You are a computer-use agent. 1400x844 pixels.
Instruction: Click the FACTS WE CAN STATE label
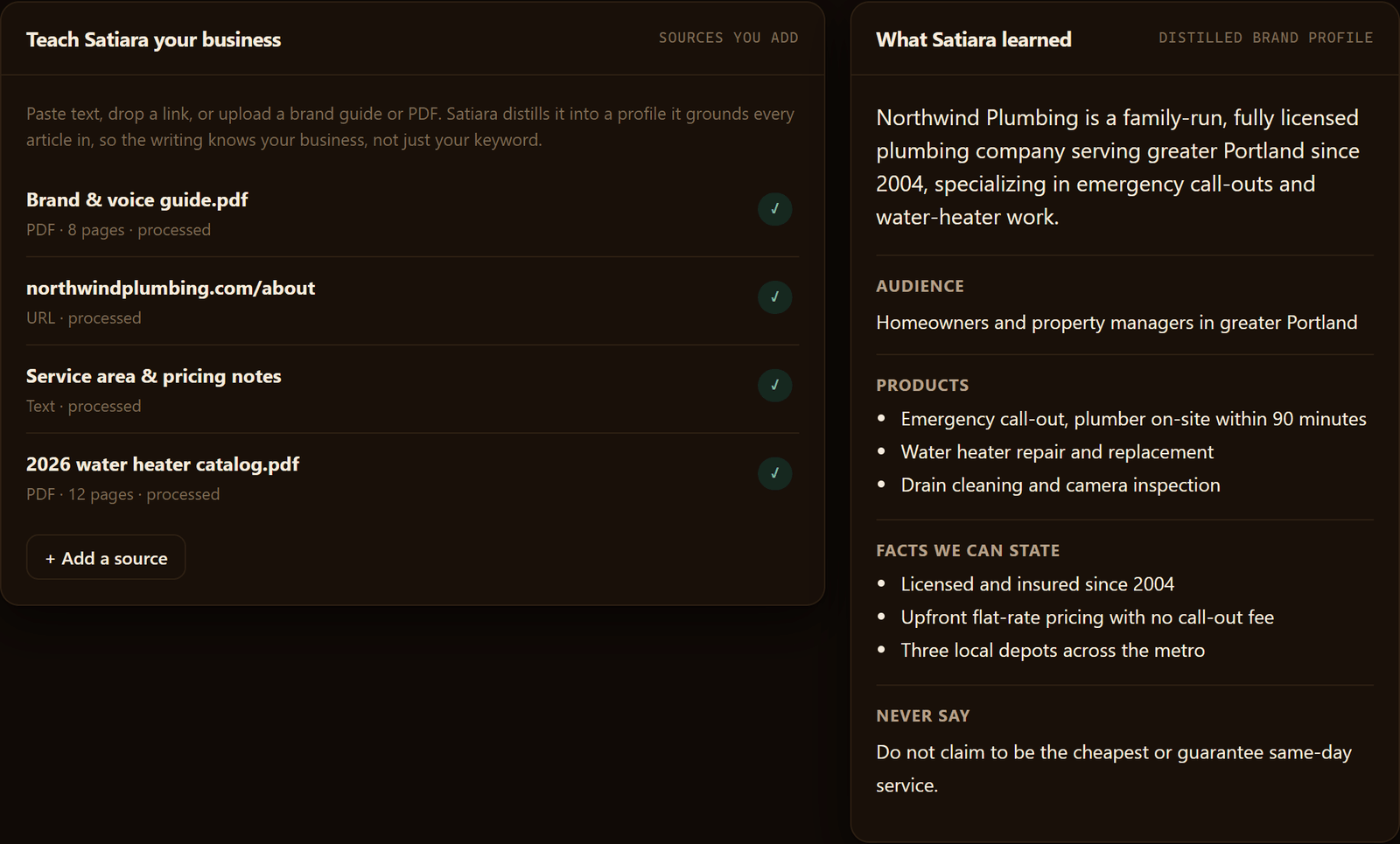pos(968,550)
